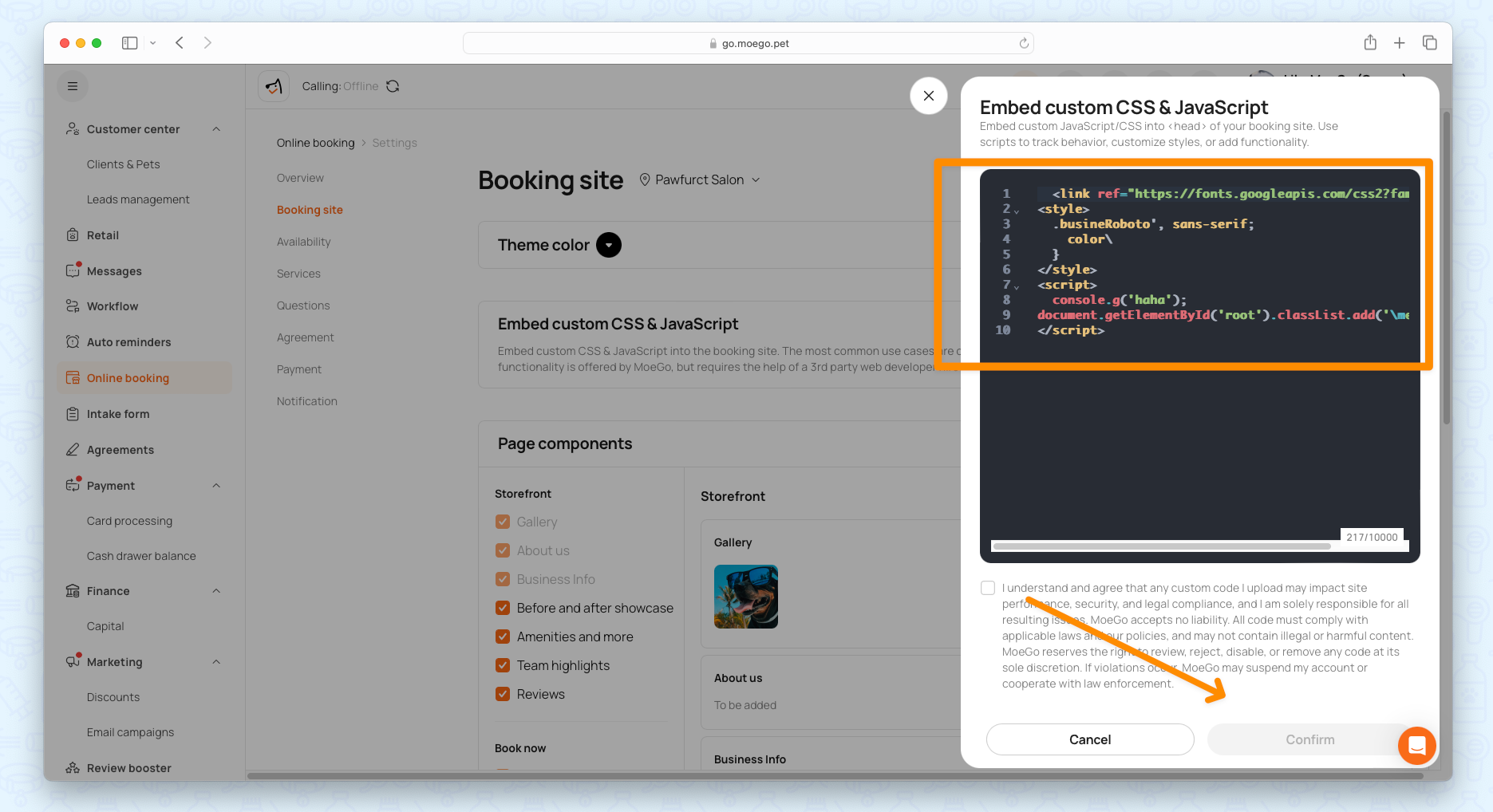The width and height of the screenshot is (1493, 812).
Task: Open a new browser tab
Action: pyautogui.click(x=1400, y=43)
